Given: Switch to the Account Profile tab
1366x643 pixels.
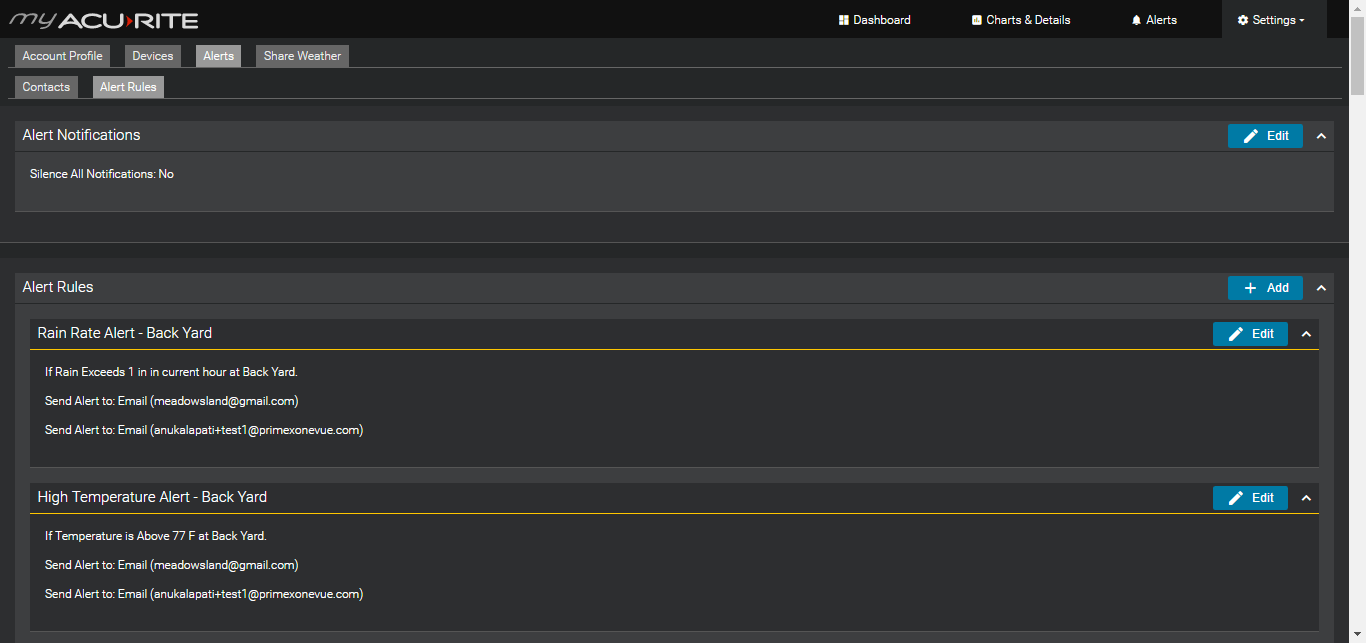Looking at the screenshot, I should [x=61, y=56].
